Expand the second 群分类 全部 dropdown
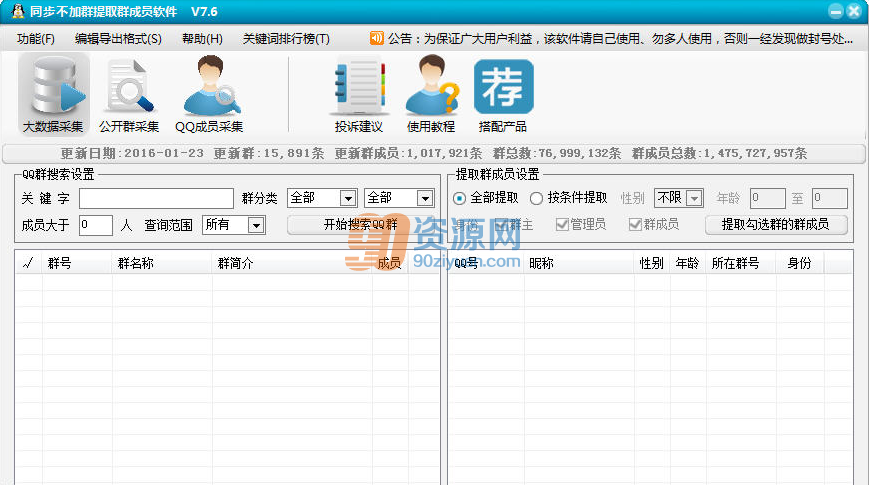This screenshot has height=485, width=870. coord(425,198)
